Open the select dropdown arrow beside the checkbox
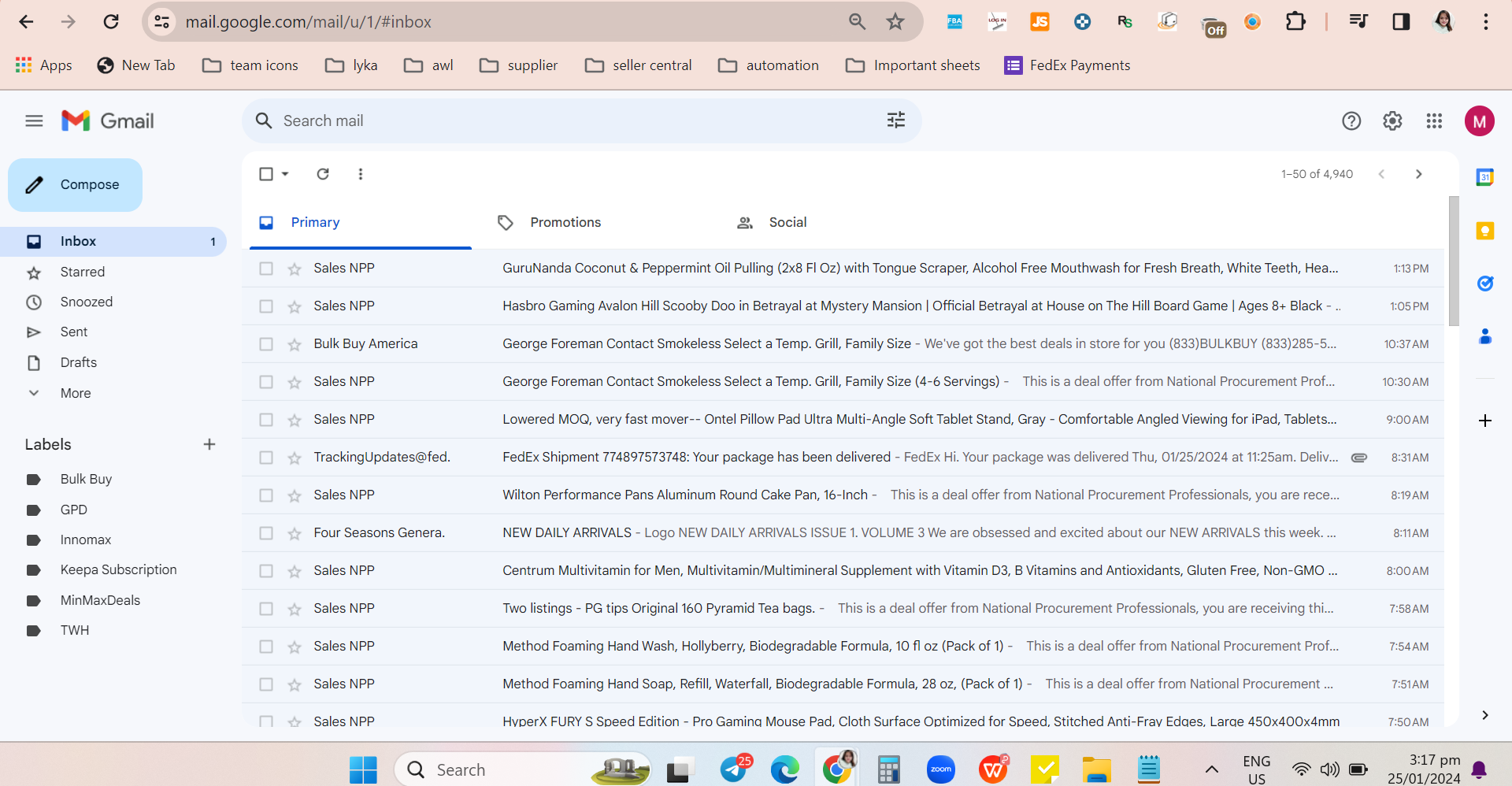Image resolution: width=1512 pixels, height=786 pixels. pyautogui.click(x=285, y=174)
